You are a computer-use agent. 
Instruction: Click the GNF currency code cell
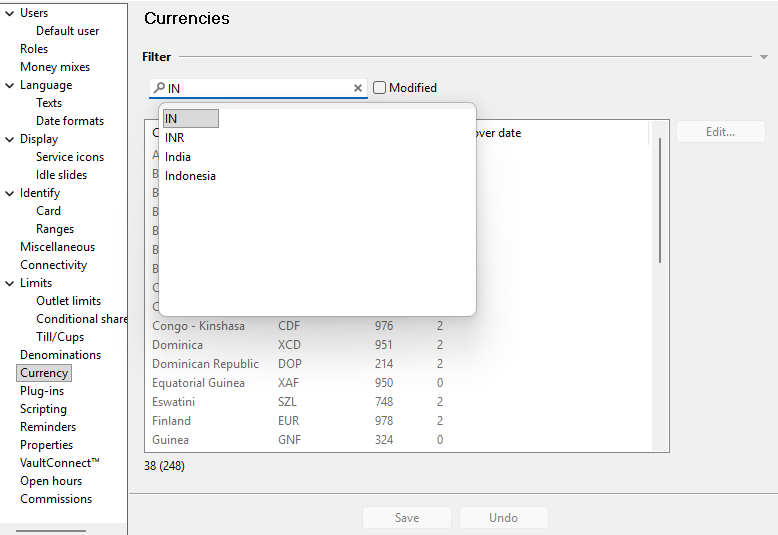(289, 440)
